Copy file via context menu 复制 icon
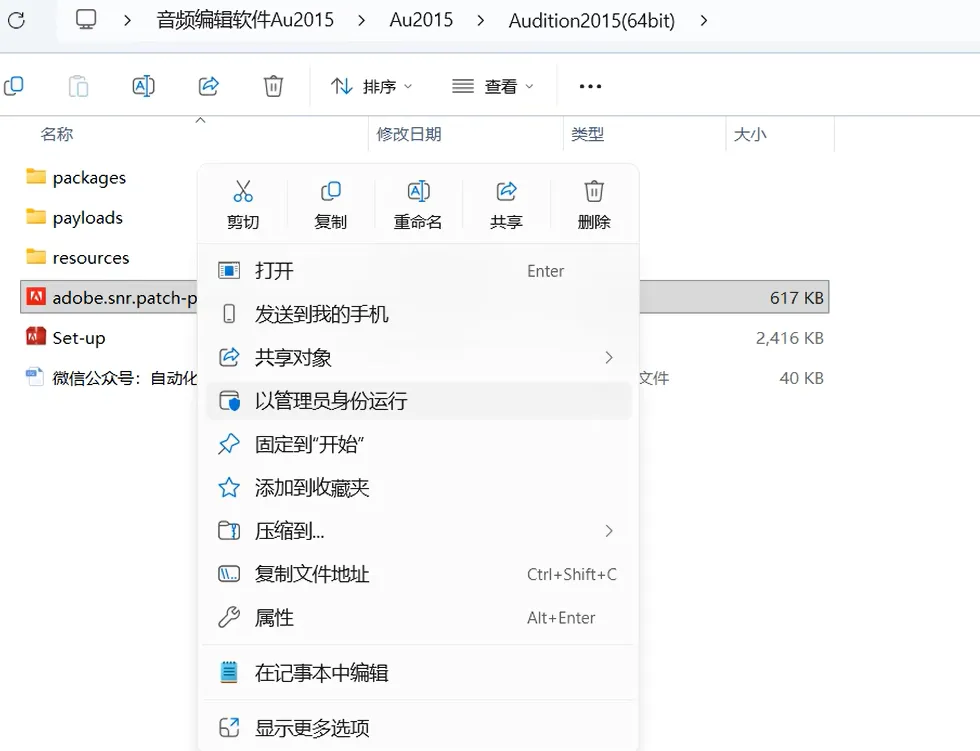The image size is (980, 751). click(x=331, y=191)
